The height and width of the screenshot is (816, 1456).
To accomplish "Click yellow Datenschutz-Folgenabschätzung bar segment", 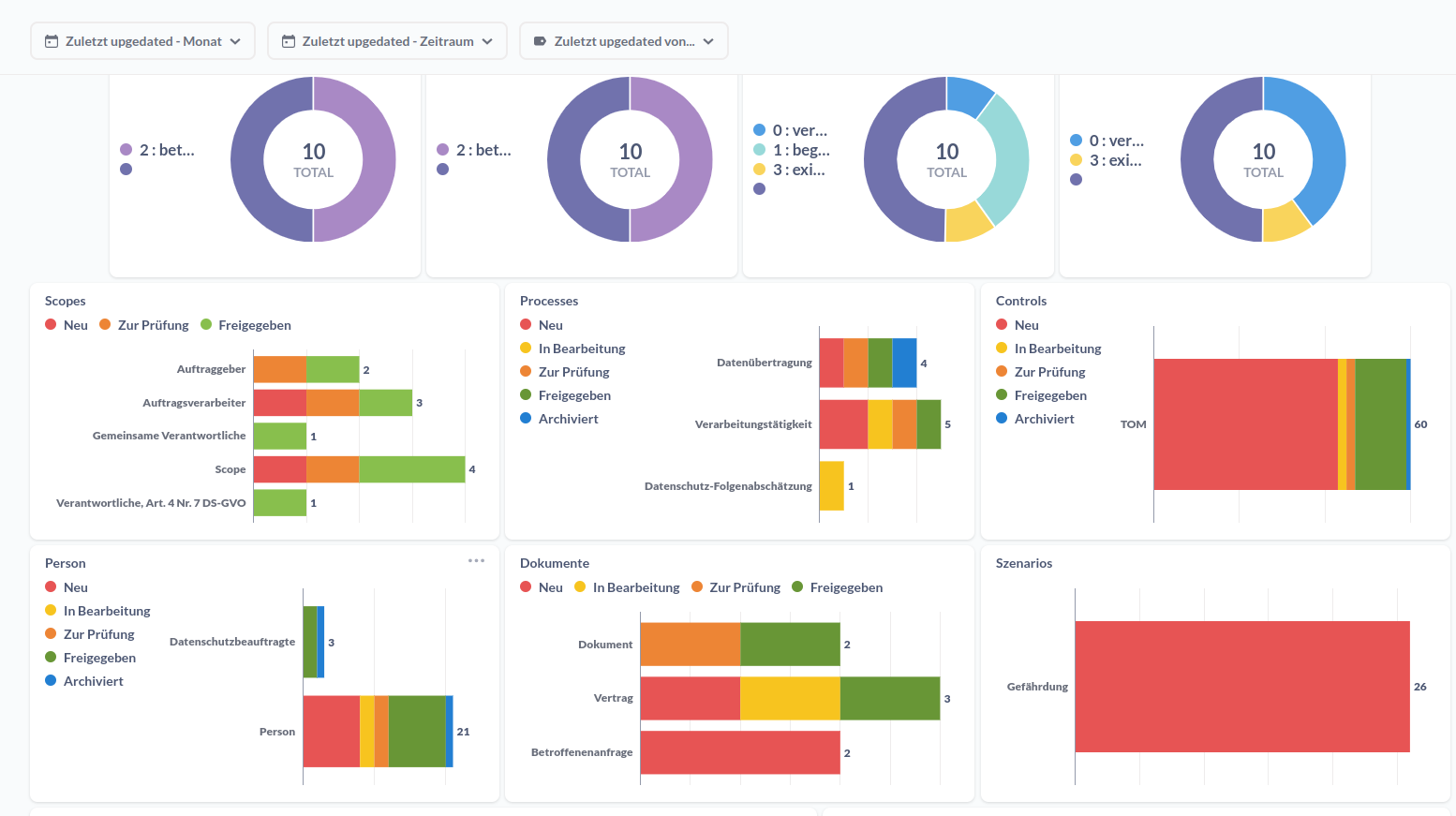I will [x=831, y=486].
